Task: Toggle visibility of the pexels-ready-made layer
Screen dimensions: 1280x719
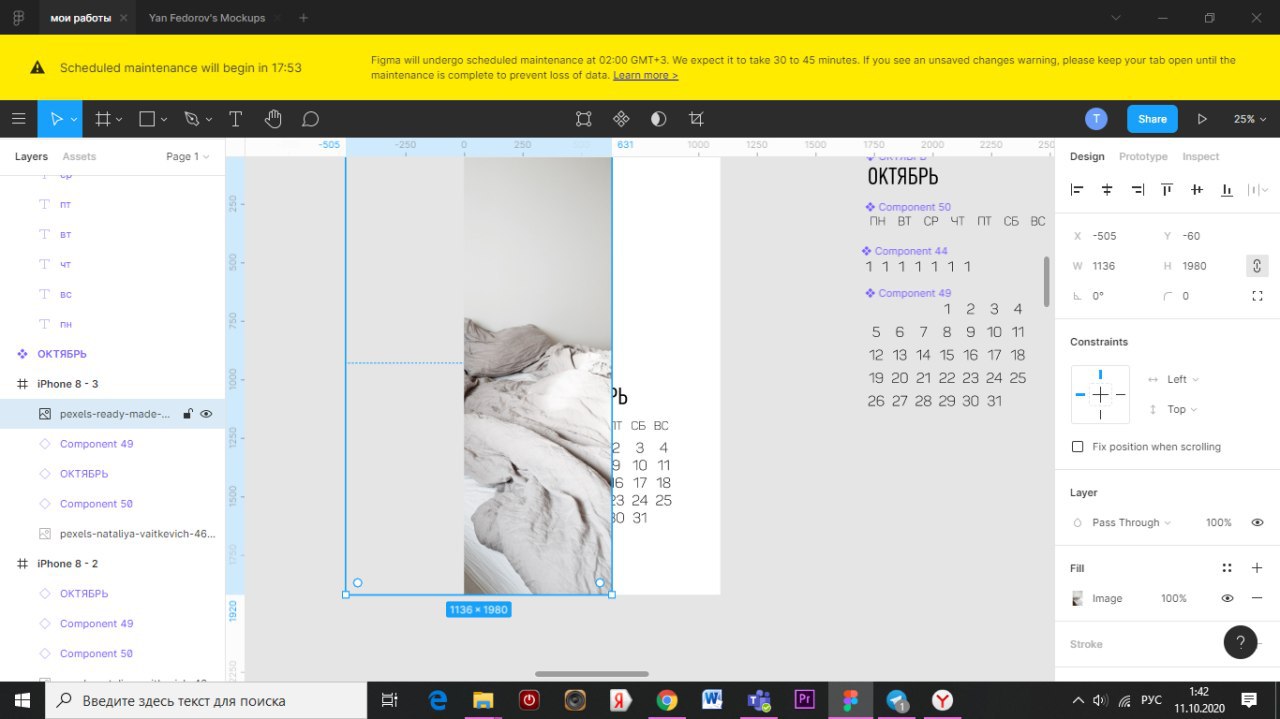Action: click(x=206, y=414)
